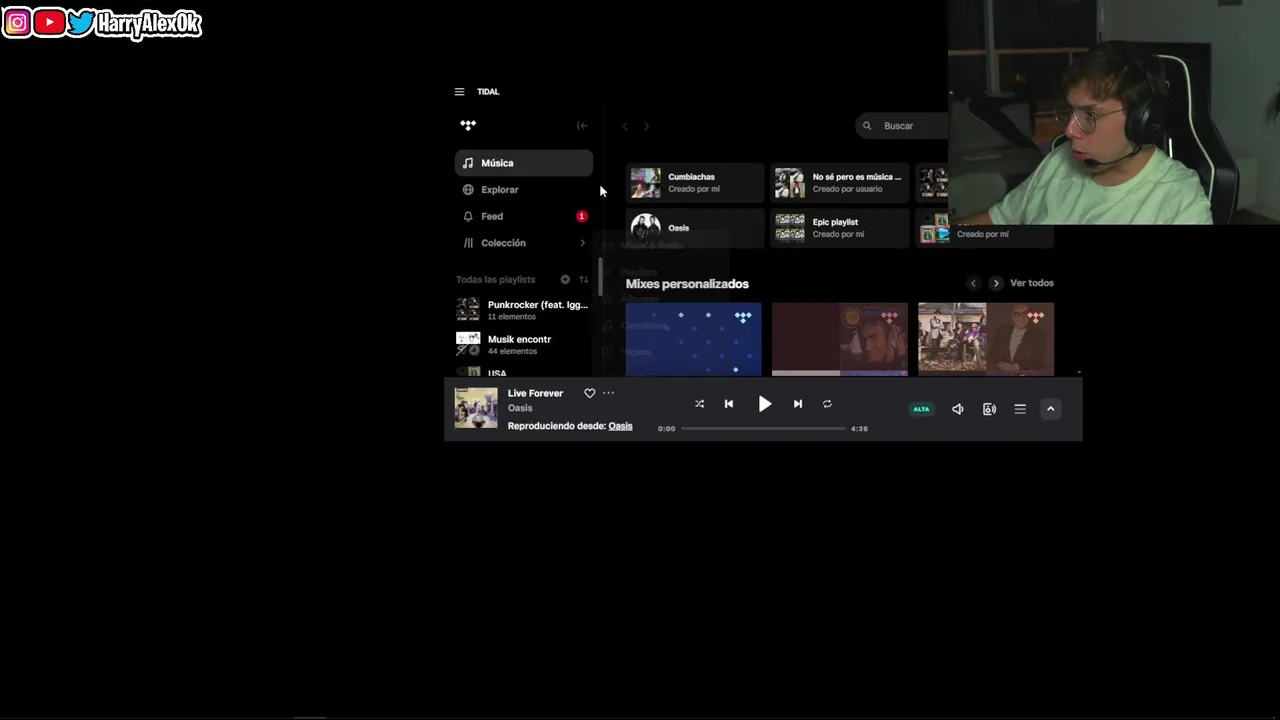Open Colección in the sidebar

pos(524,243)
